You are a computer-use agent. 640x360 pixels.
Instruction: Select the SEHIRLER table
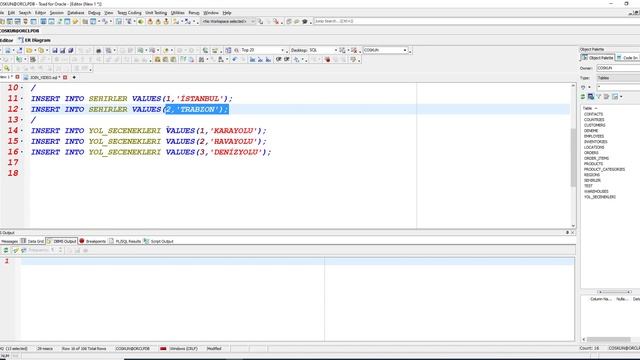pyautogui.click(x=592, y=180)
